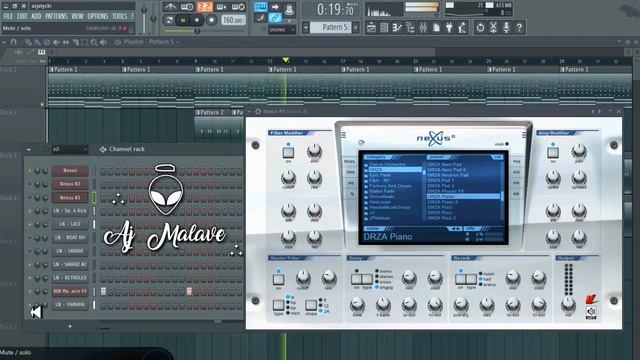Select pingpong delay mode in Nexus

tap(384, 287)
